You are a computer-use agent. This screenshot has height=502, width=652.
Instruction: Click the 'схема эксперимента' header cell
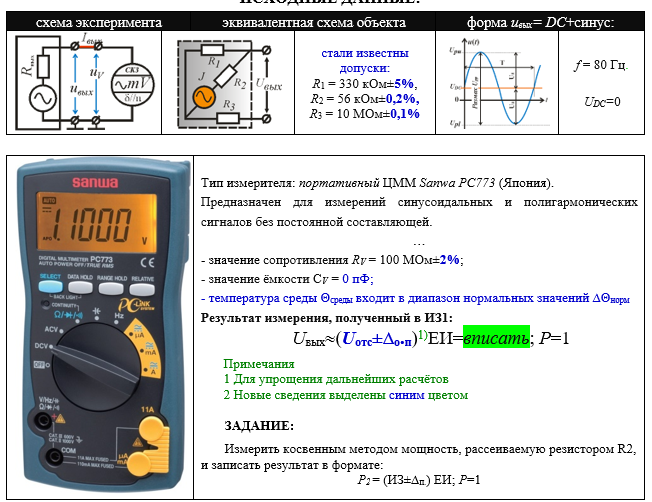(x=99, y=22)
